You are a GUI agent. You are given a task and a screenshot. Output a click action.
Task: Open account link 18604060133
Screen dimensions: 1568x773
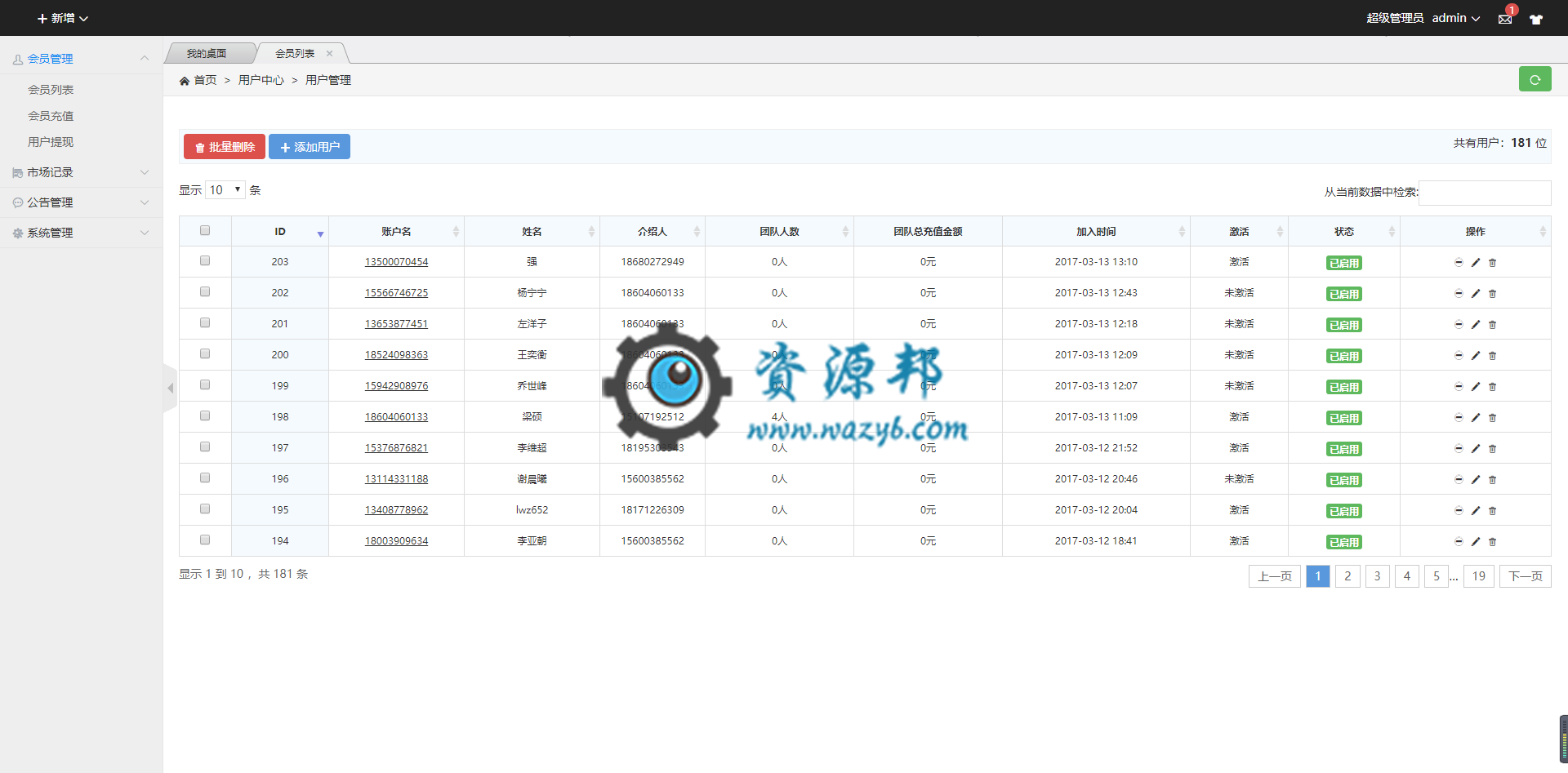tap(396, 417)
